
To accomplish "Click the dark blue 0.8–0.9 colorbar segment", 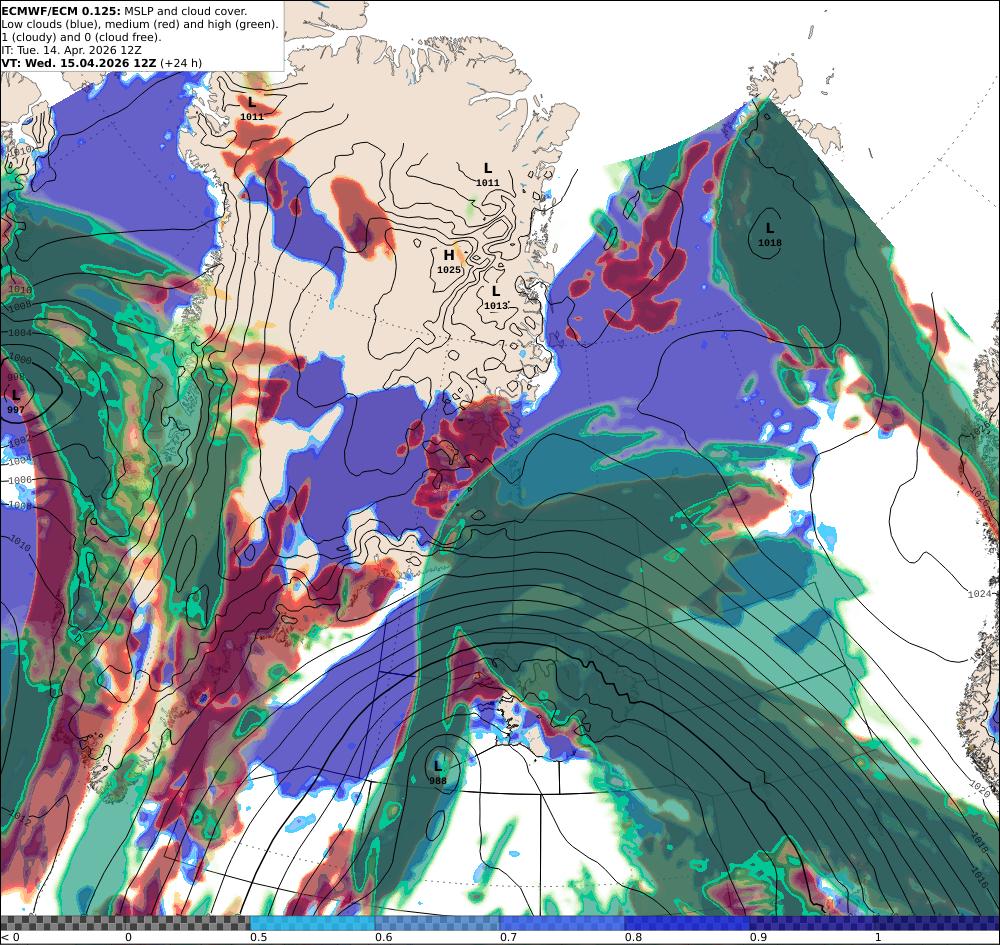I will tap(688, 923).
